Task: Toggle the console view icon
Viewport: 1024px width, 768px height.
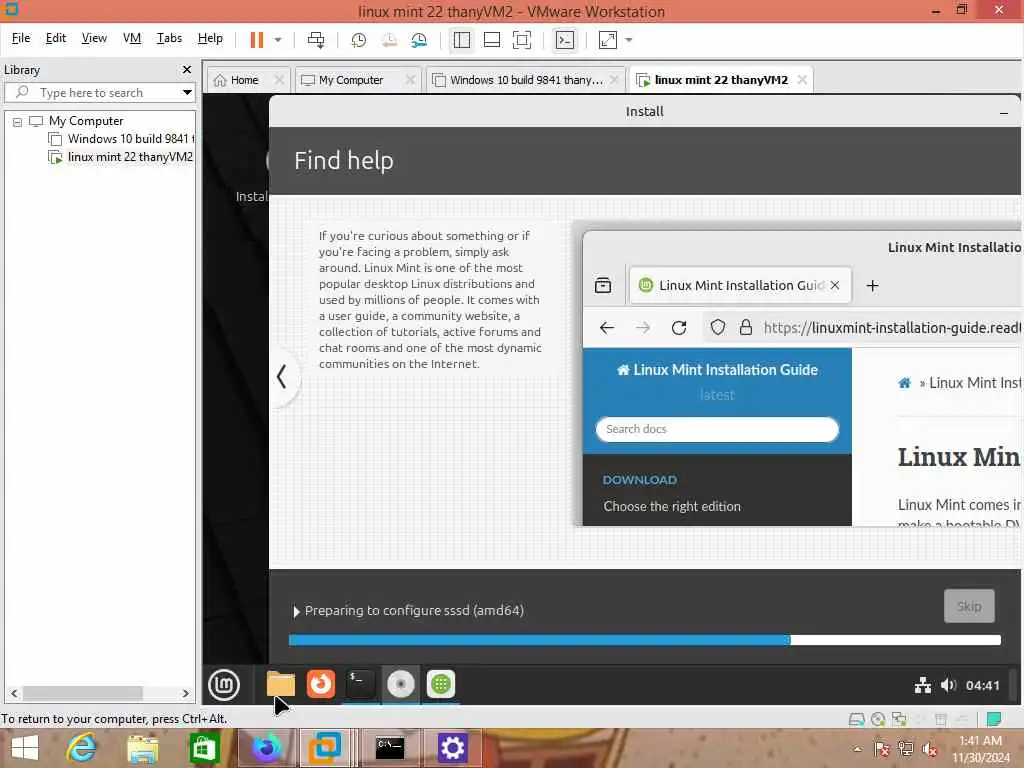Action: [x=565, y=40]
